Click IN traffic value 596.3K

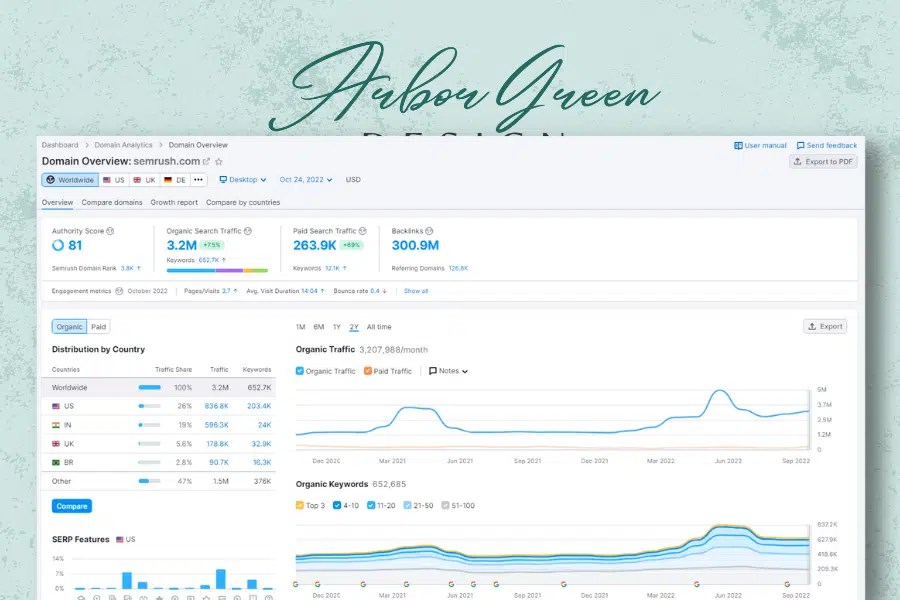[x=216, y=425]
